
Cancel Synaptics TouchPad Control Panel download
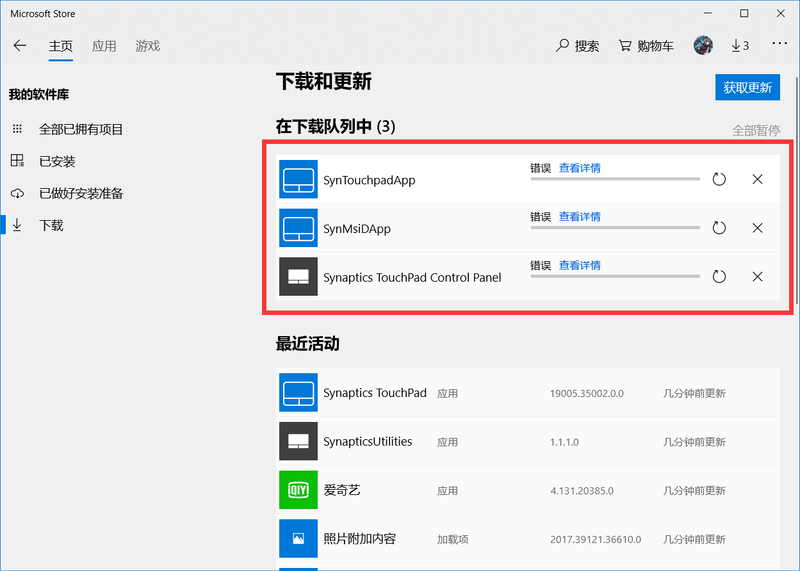(758, 277)
